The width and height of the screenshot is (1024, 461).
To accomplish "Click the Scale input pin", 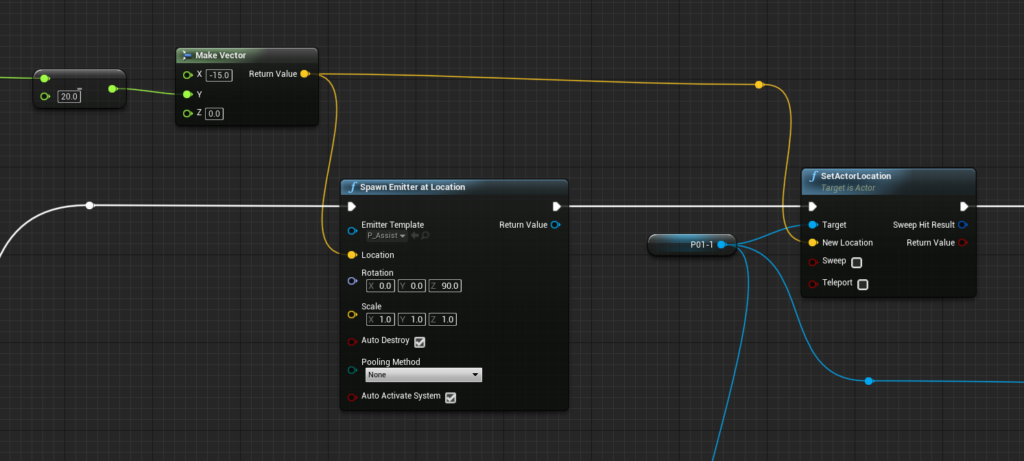I will [x=352, y=314].
